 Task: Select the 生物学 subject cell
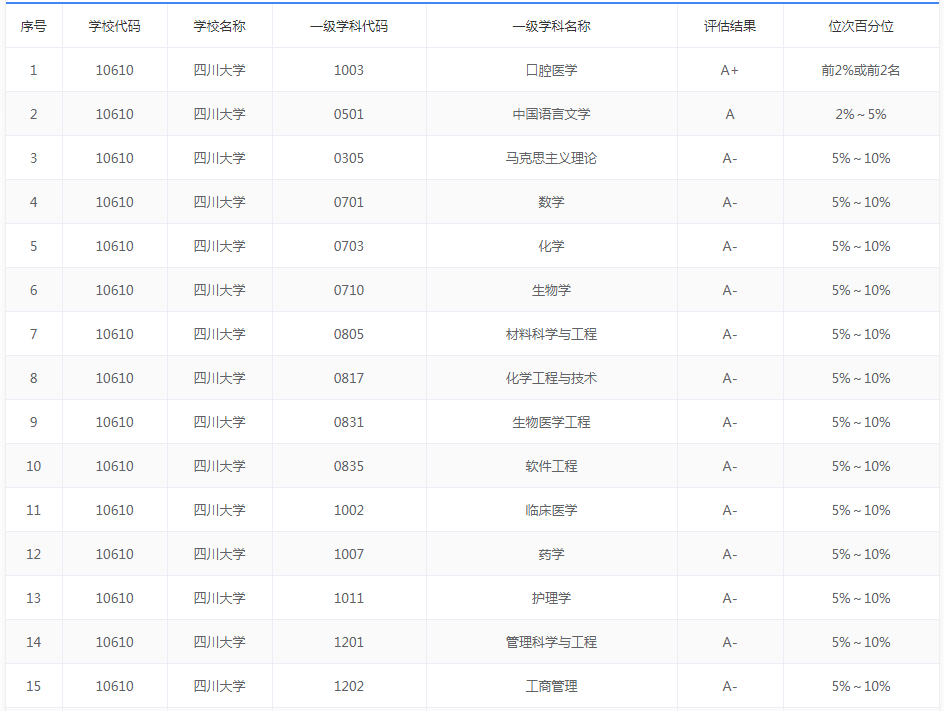551,290
